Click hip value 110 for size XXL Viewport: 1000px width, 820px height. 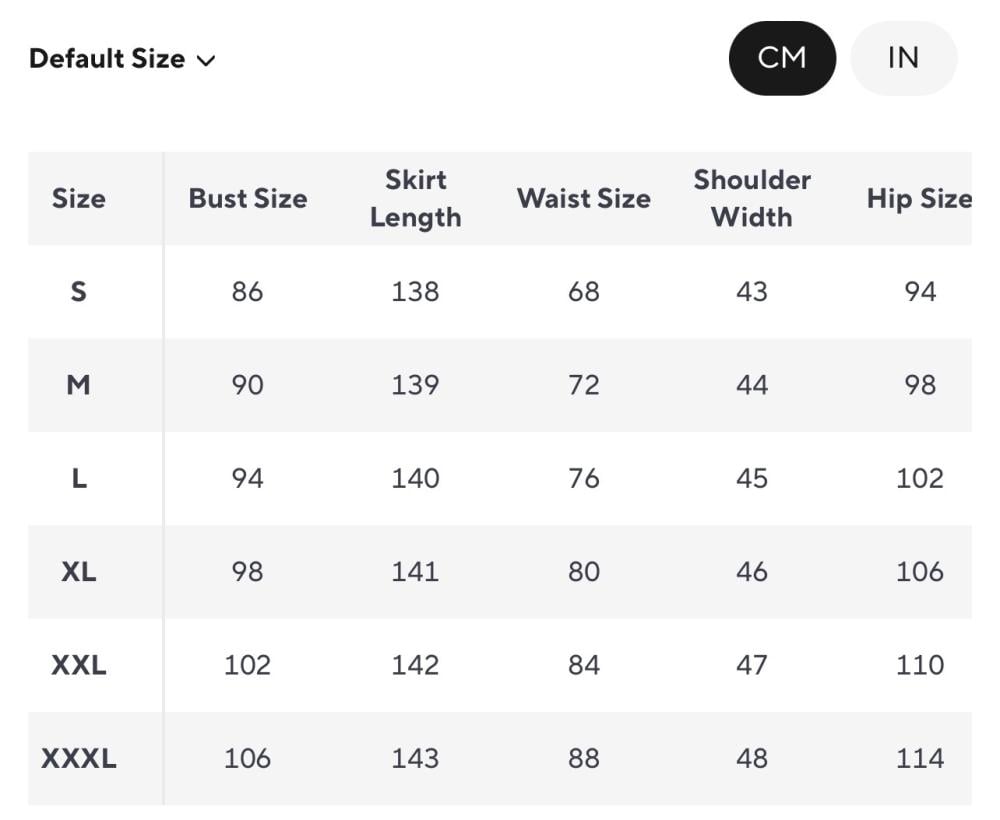coord(920,665)
